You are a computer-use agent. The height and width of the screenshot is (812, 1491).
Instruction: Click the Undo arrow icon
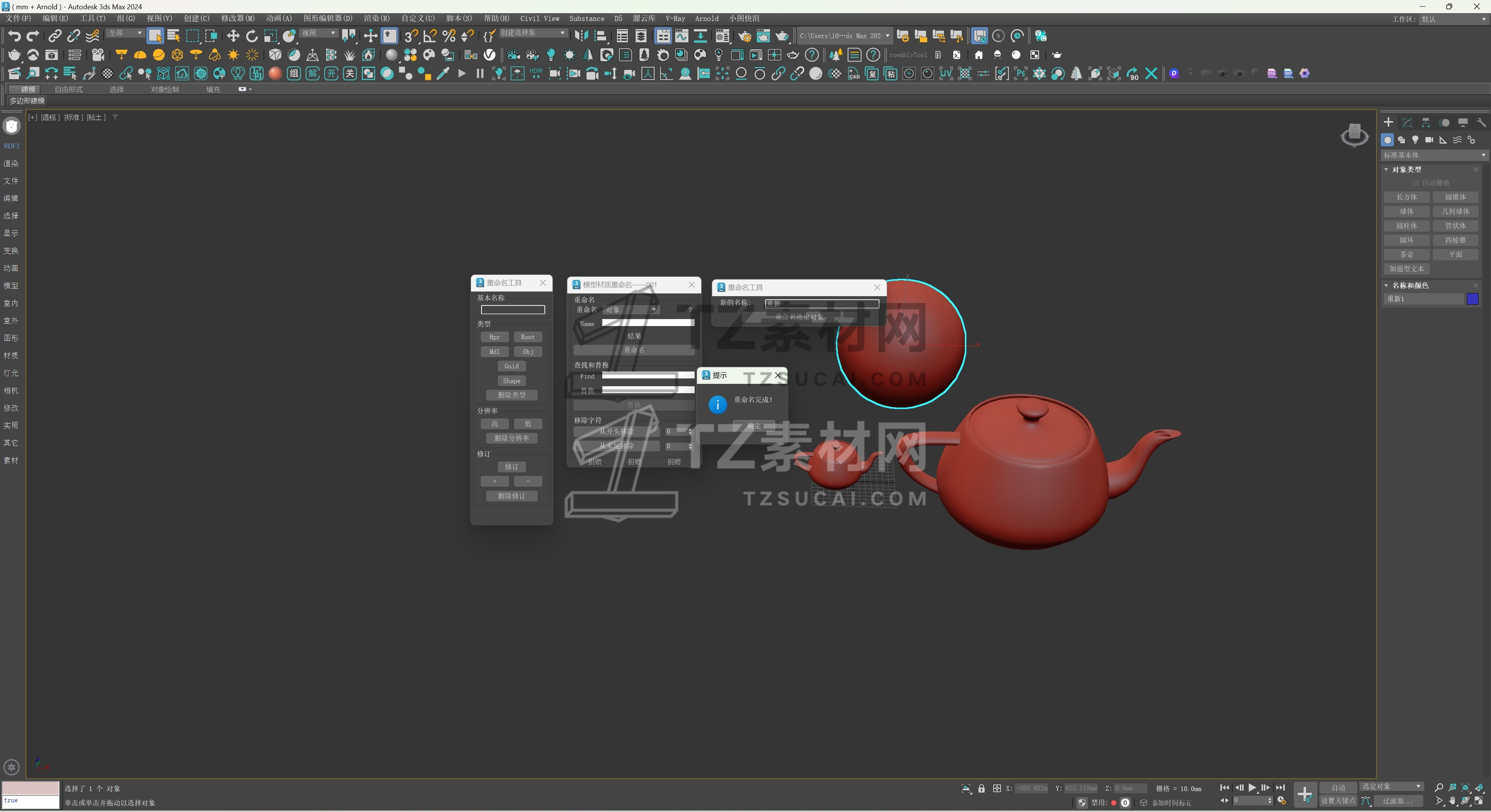point(14,36)
